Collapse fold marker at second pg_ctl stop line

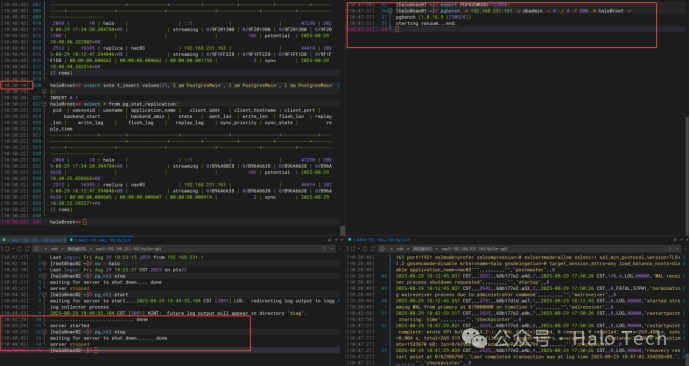pyautogui.click(x=44, y=332)
